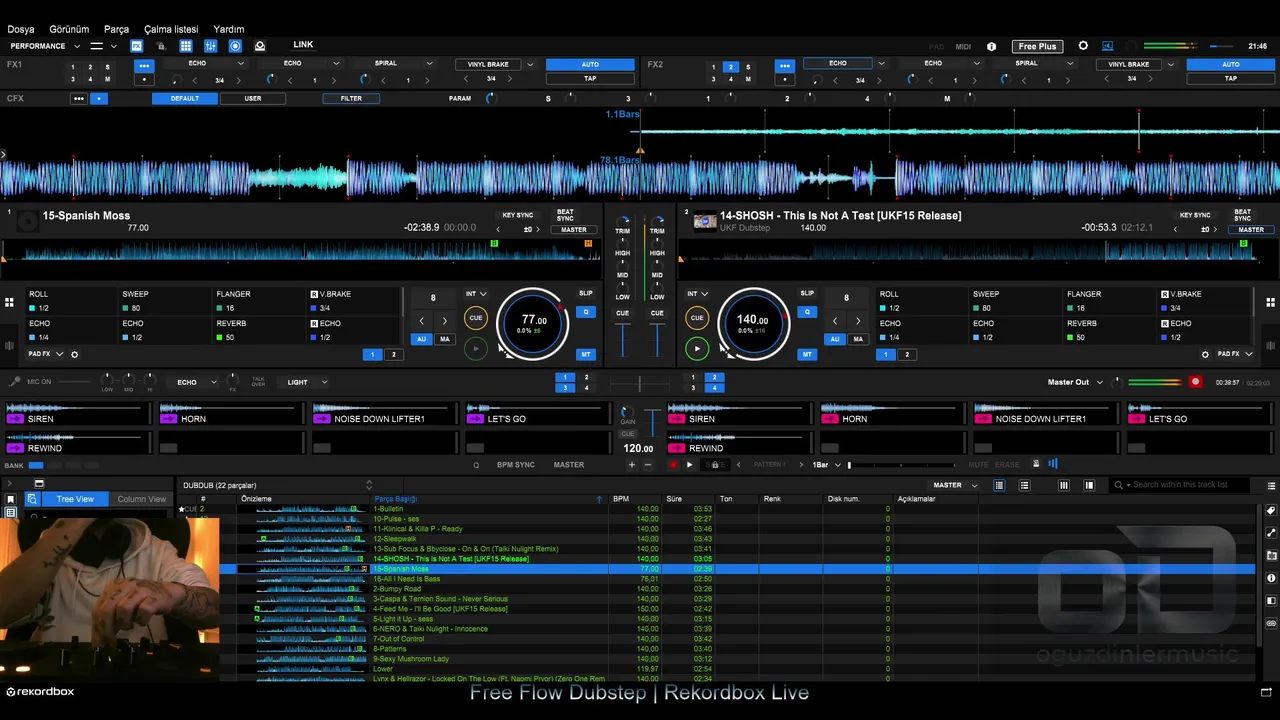This screenshot has height=720, width=1280.
Task: Select the CFX USER bank
Action: tap(253, 99)
